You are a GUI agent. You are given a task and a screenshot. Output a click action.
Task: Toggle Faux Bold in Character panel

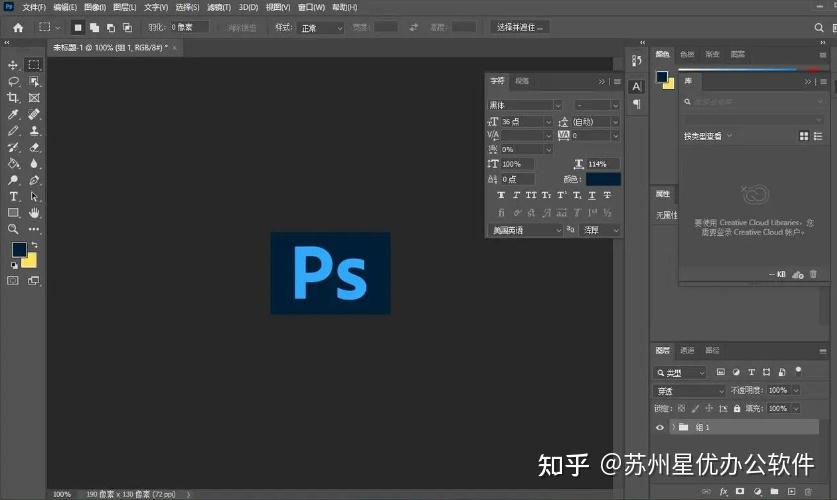(501, 195)
